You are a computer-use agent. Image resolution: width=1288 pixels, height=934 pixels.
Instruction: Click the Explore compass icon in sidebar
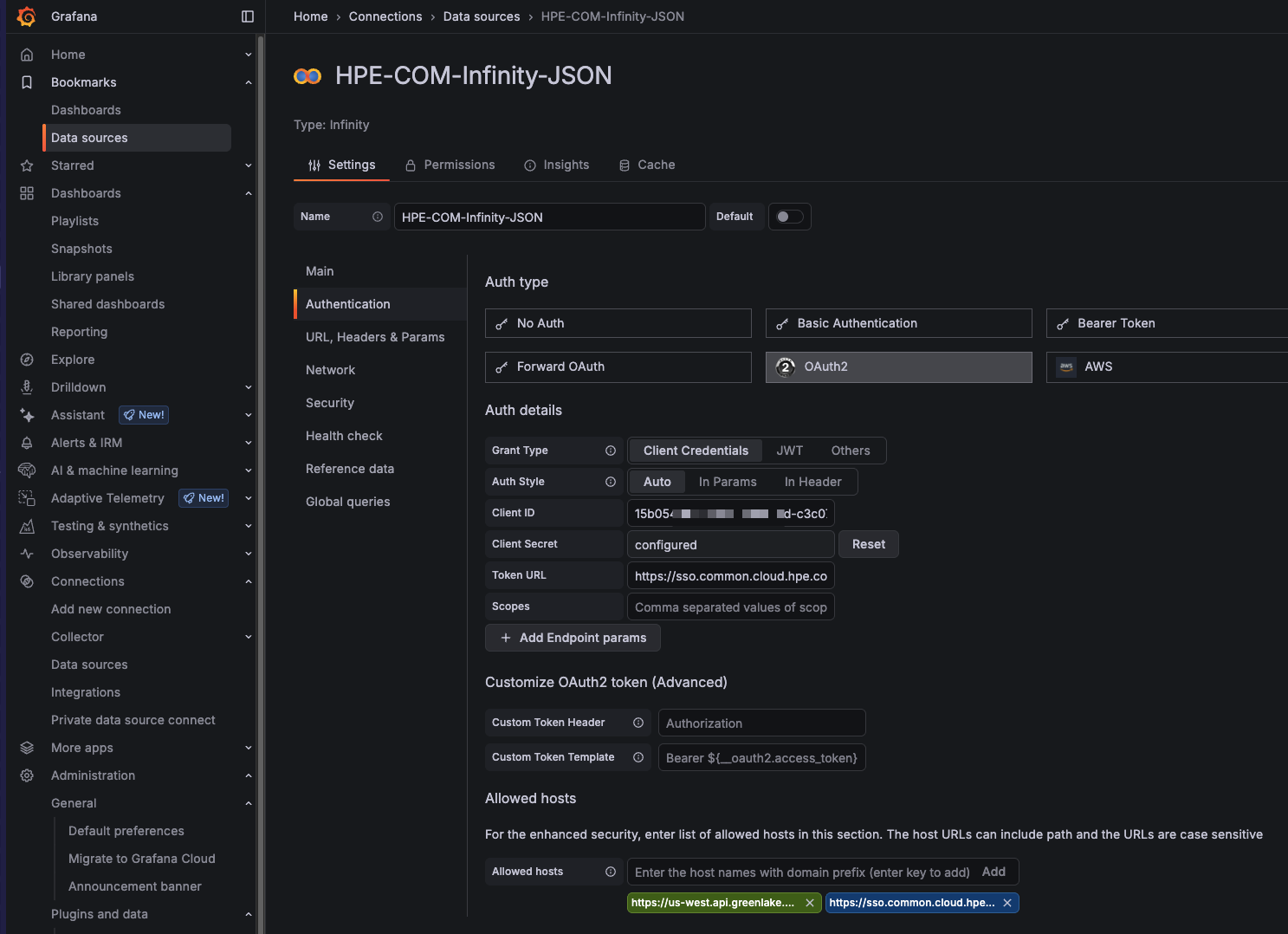[27, 360]
